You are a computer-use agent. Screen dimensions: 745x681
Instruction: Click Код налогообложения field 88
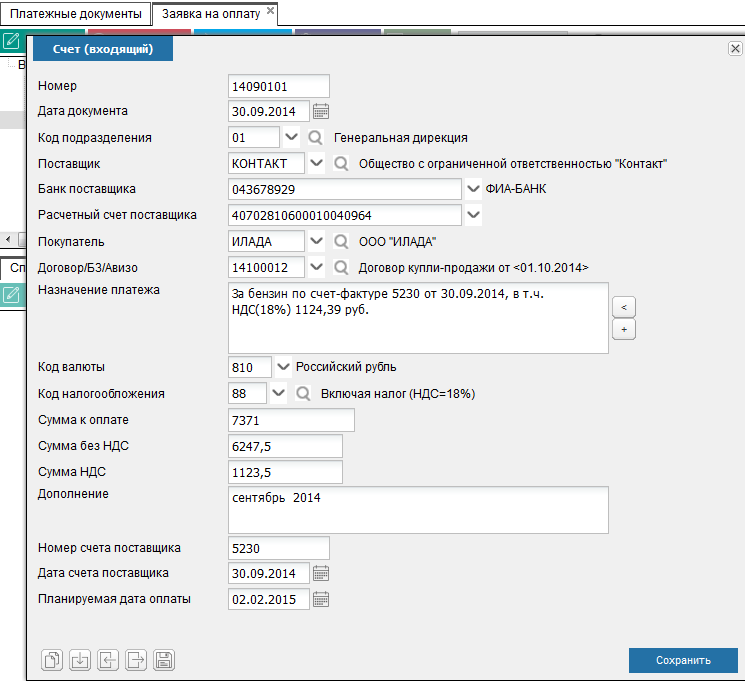point(247,393)
